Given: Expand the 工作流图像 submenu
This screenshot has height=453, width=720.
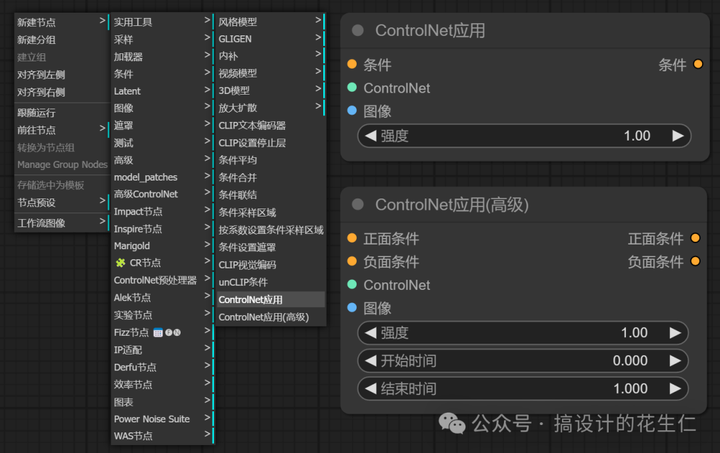Looking at the screenshot, I should (x=62, y=223).
